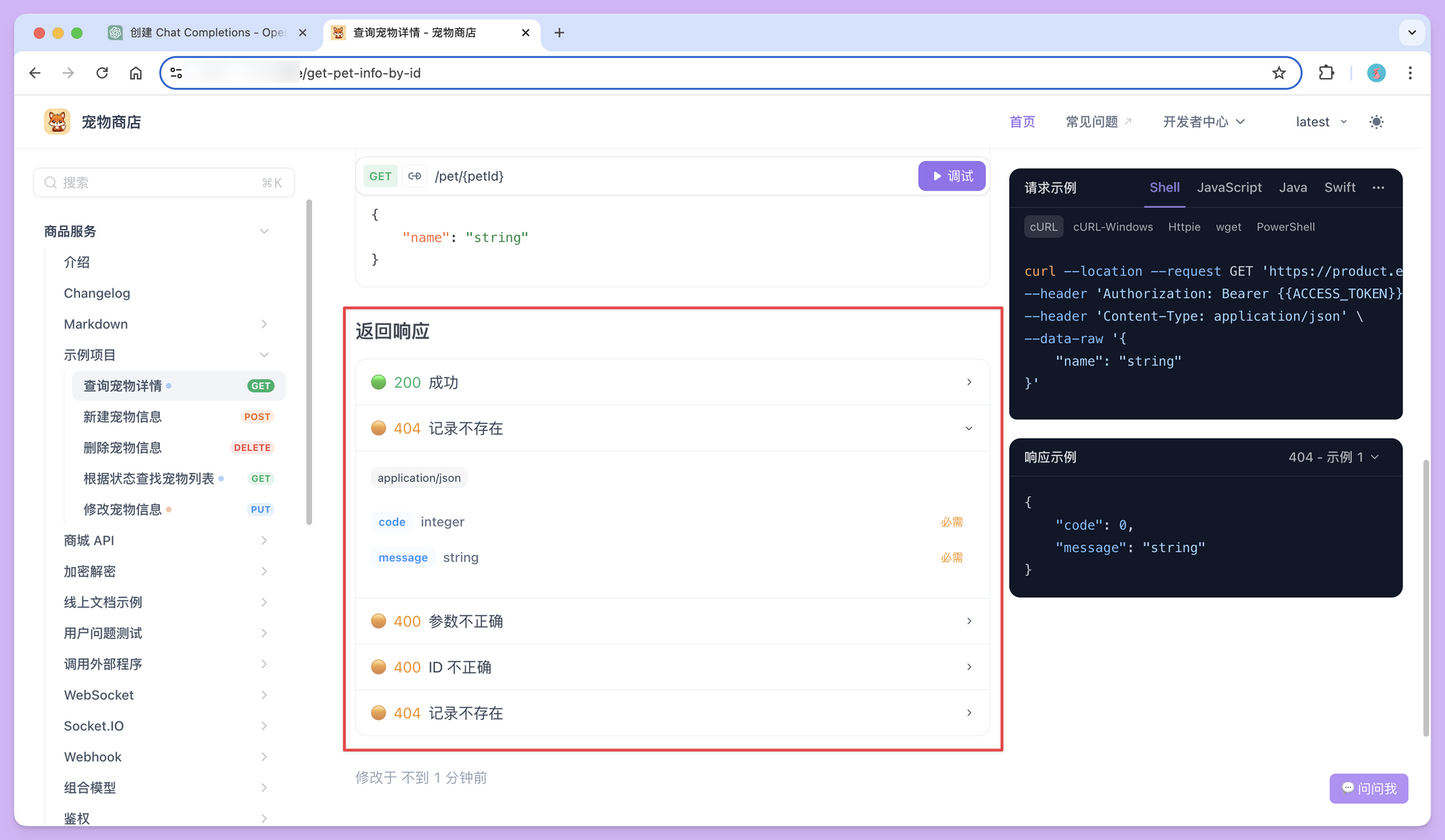
Task: Select the Swift language tab
Action: coord(1340,188)
